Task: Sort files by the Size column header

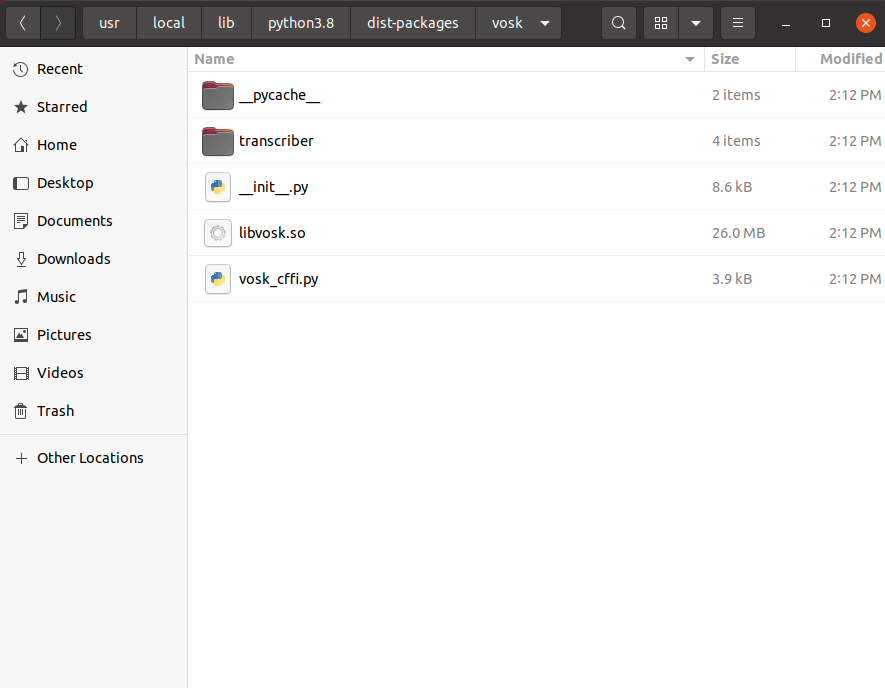Action: pyautogui.click(x=725, y=59)
